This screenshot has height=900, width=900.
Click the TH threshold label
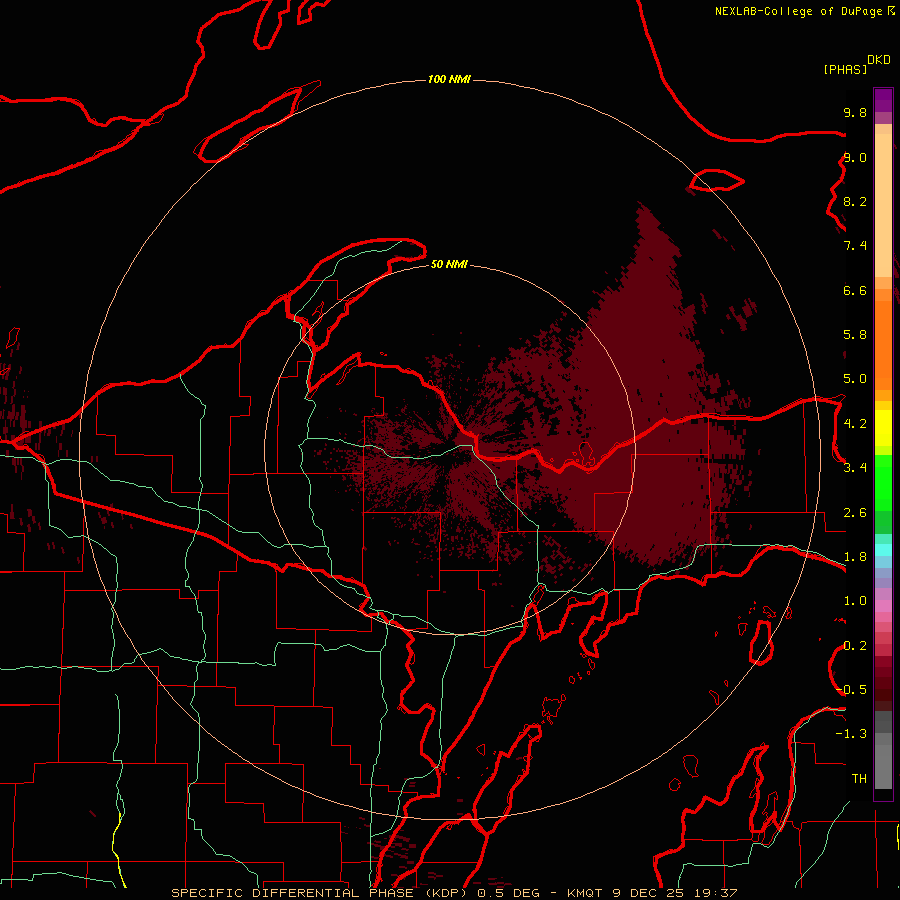pos(859,779)
